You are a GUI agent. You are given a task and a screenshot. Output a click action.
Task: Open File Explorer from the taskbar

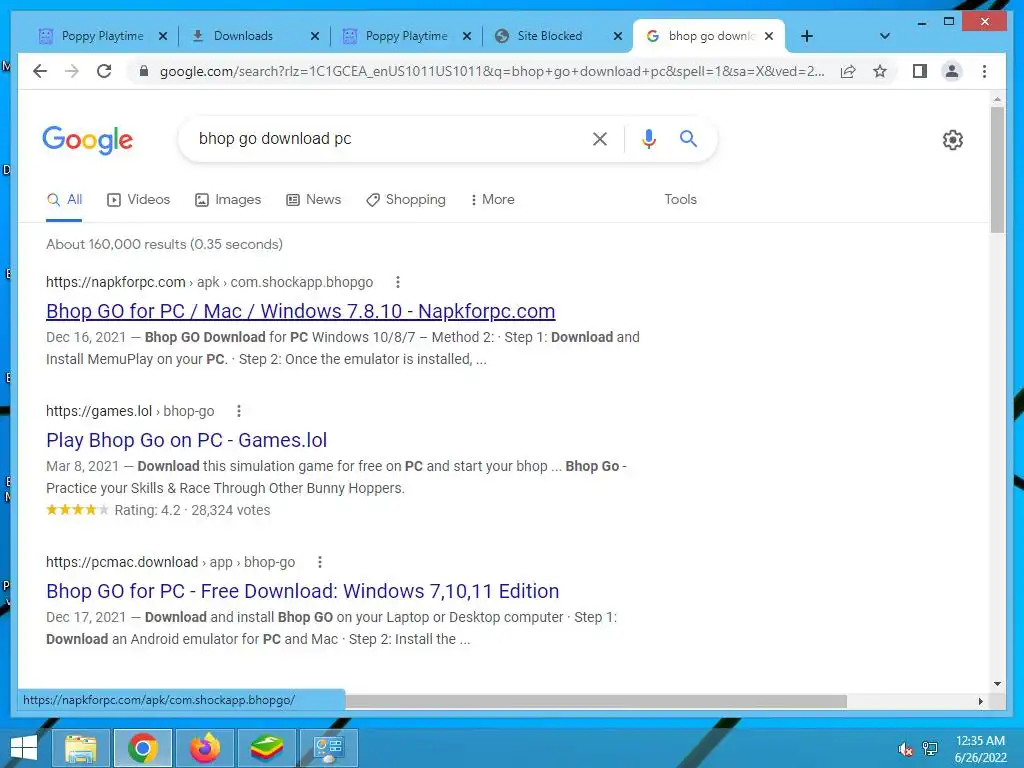pyautogui.click(x=80, y=748)
